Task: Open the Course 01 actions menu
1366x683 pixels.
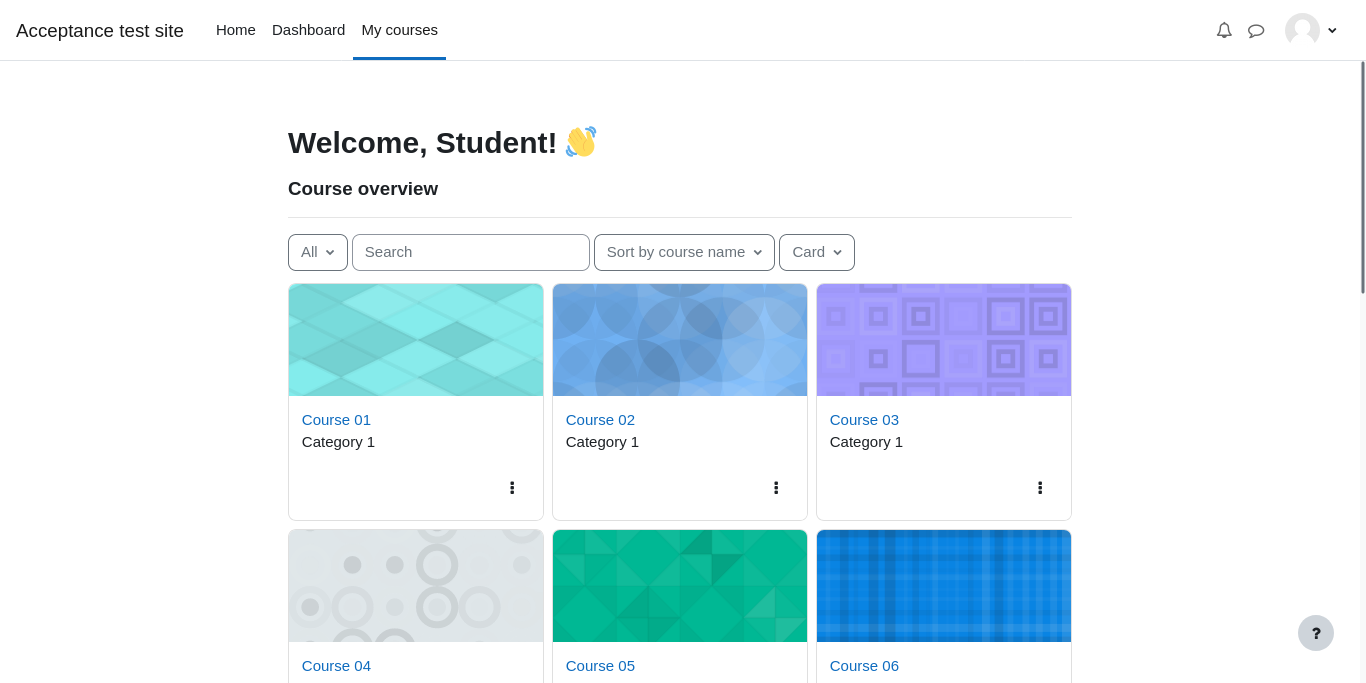Action: (x=512, y=488)
